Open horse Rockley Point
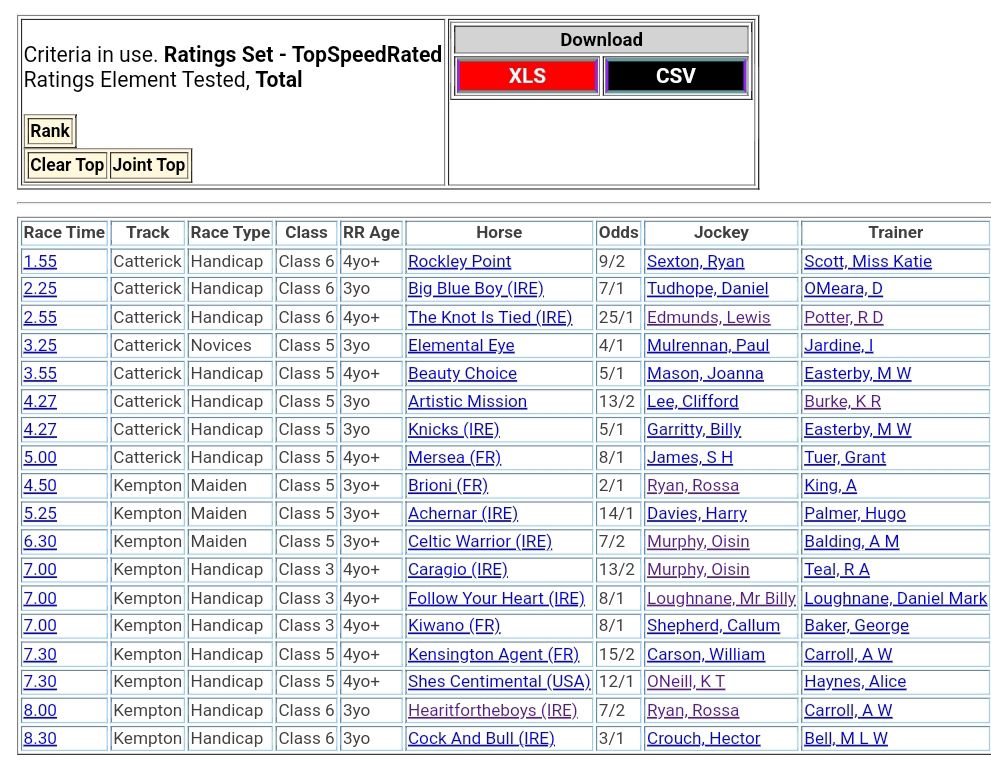 click(459, 261)
